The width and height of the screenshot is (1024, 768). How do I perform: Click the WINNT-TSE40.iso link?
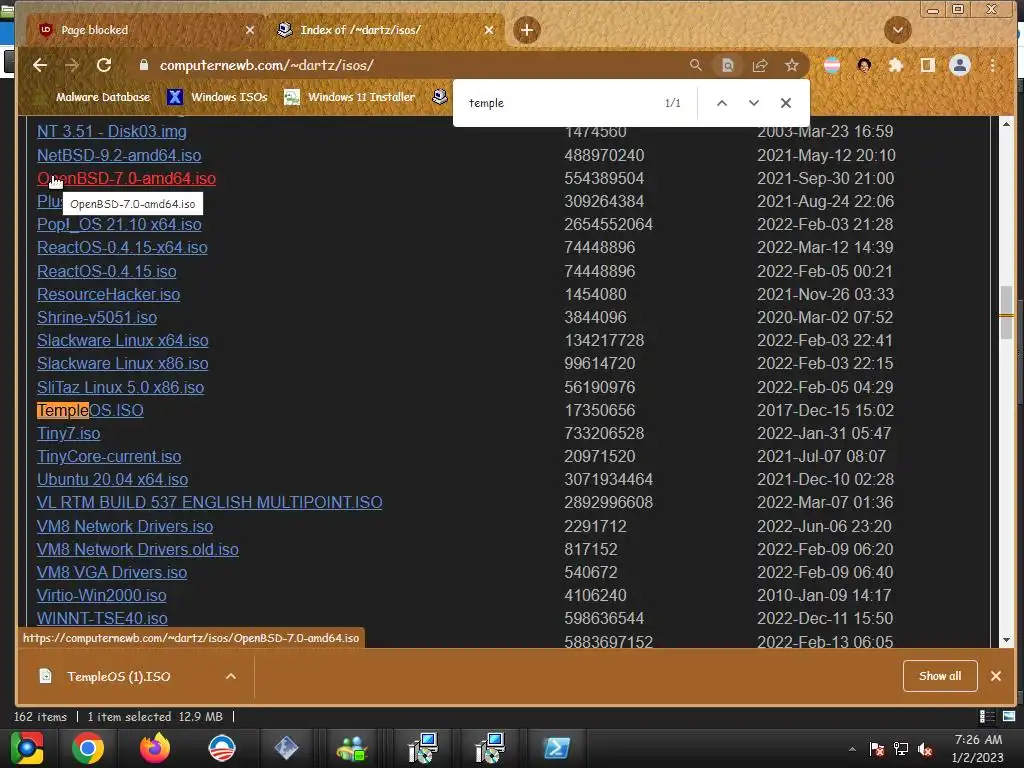tap(102, 618)
